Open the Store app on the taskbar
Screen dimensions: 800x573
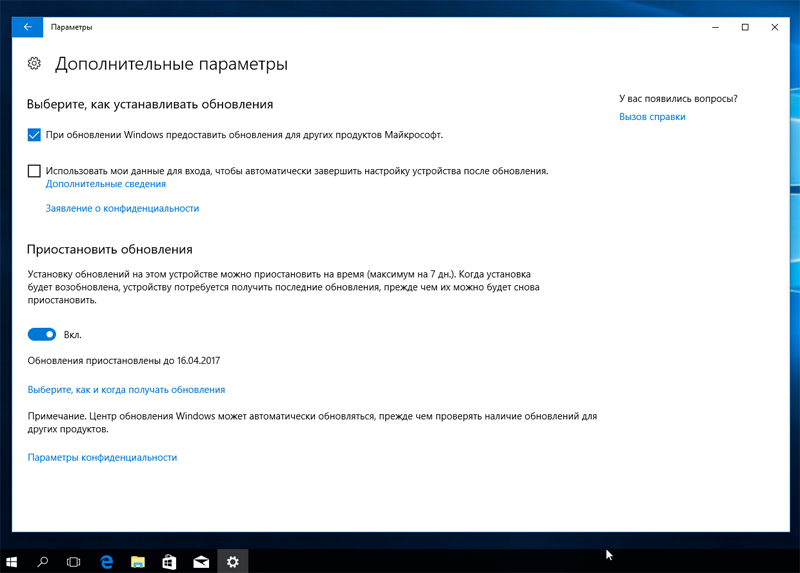(x=169, y=561)
